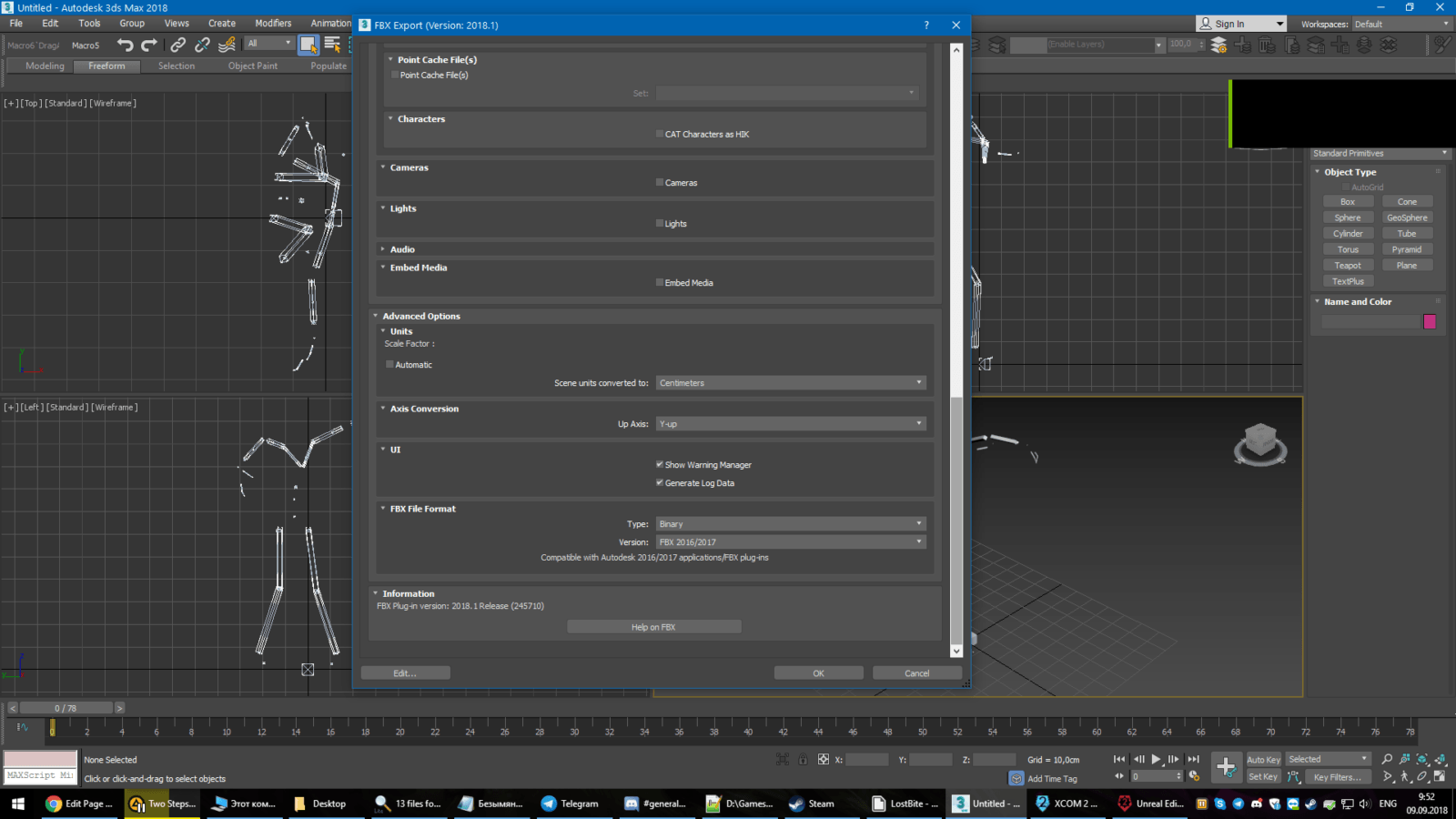Viewport: 1456px width, 819px height.
Task: Open the FBX Version dropdown
Action: pos(791,541)
